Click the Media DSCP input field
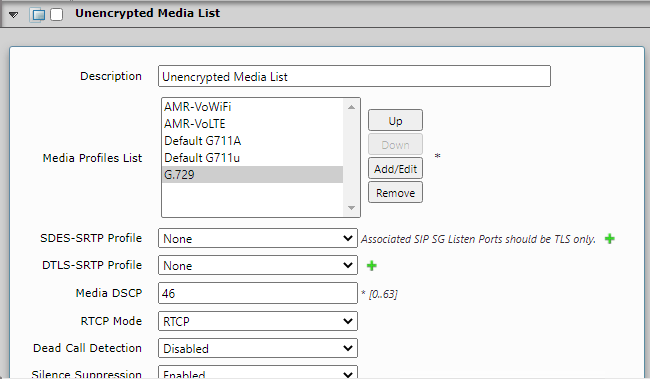Screen dimensions: 650x379 click(257, 293)
